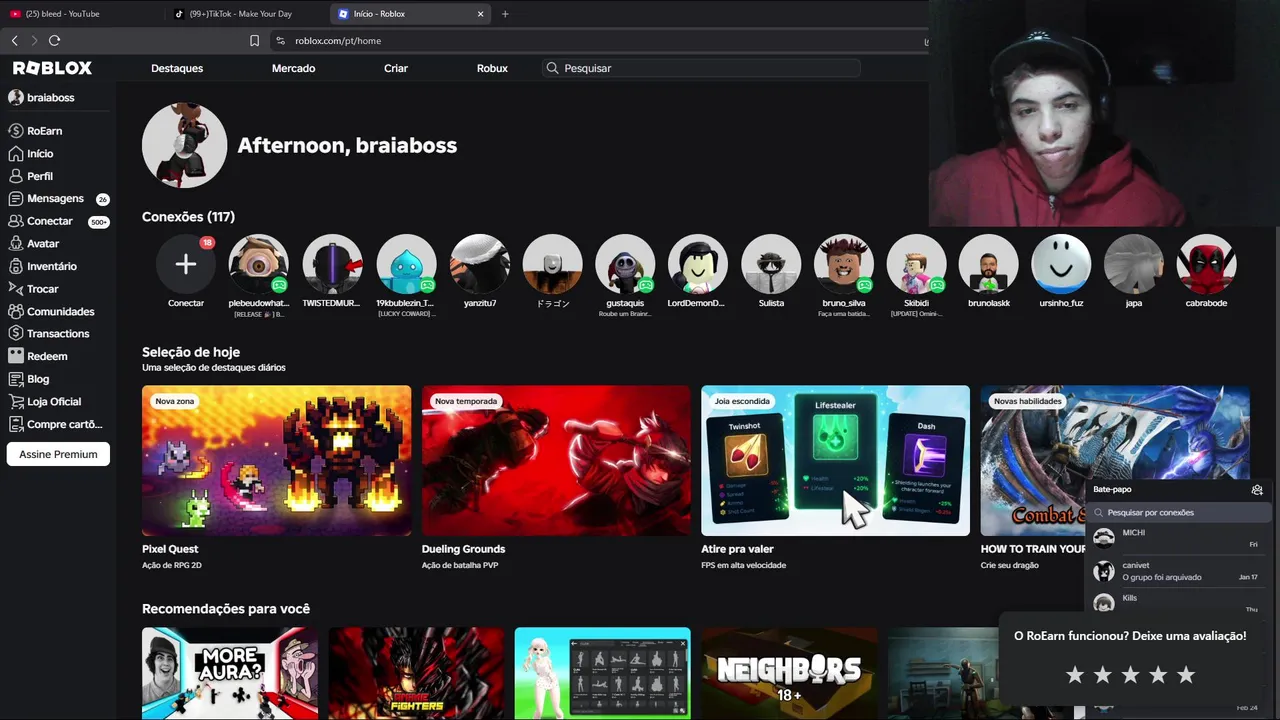Open Robux in top navigation
This screenshot has height=720, width=1280.
tap(492, 68)
